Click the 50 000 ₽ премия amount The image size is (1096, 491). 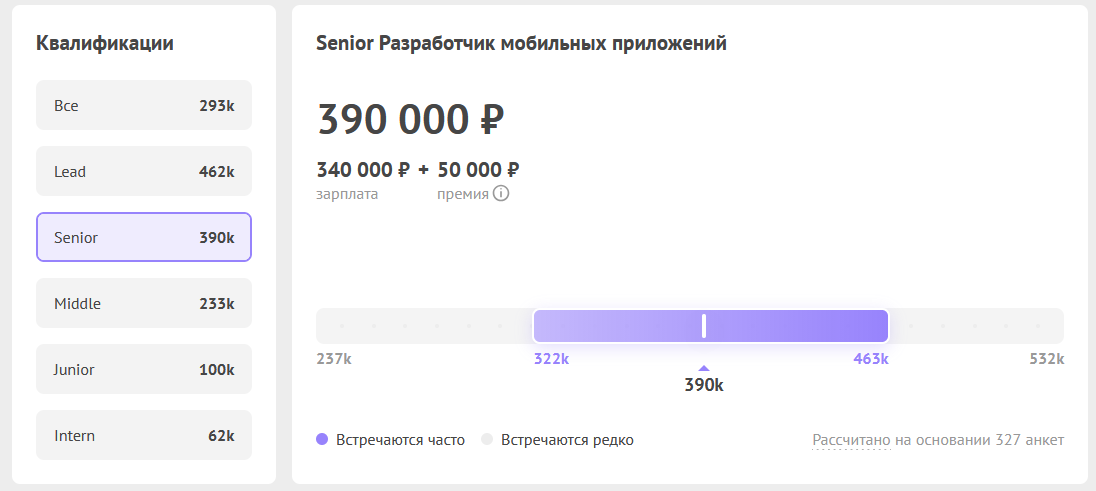pyautogui.click(x=478, y=170)
